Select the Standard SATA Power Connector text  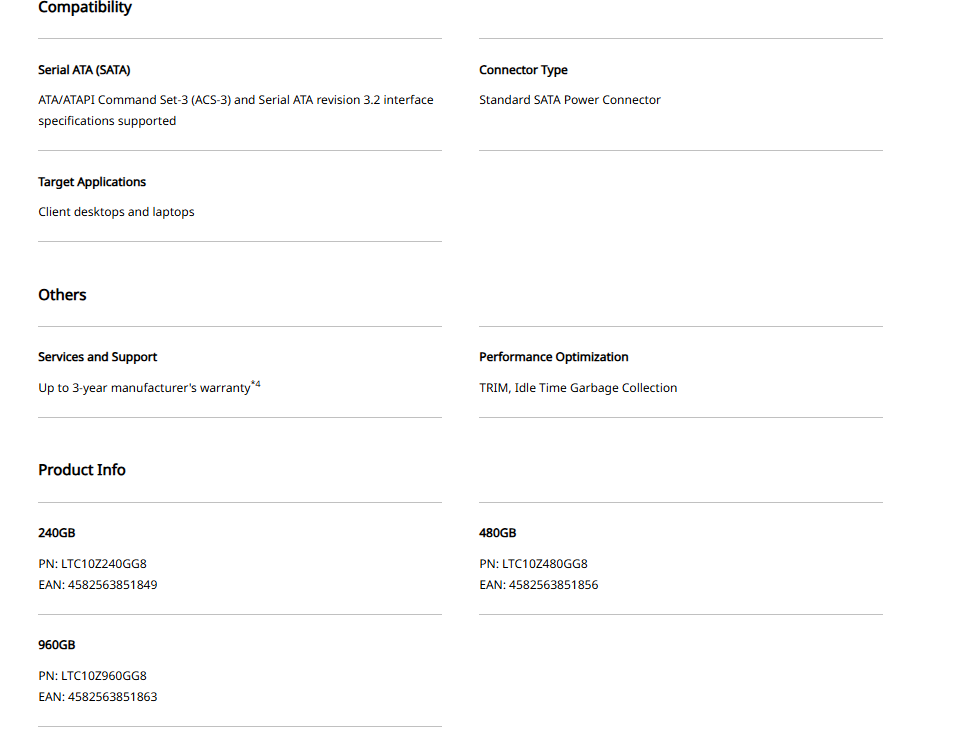pos(569,100)
